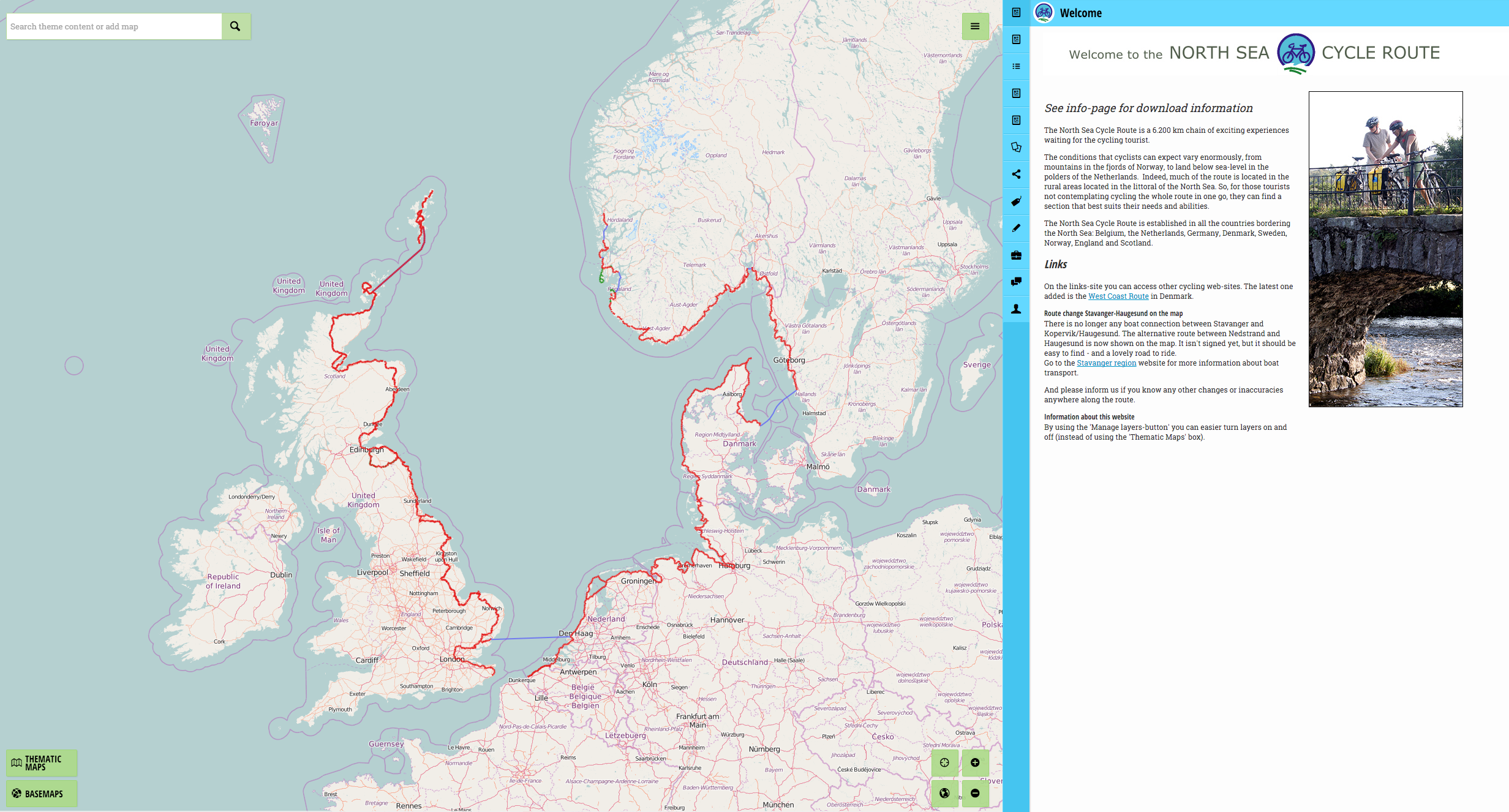
Task: Click the cyclists on bridge photo
Action: point(1385,249)
